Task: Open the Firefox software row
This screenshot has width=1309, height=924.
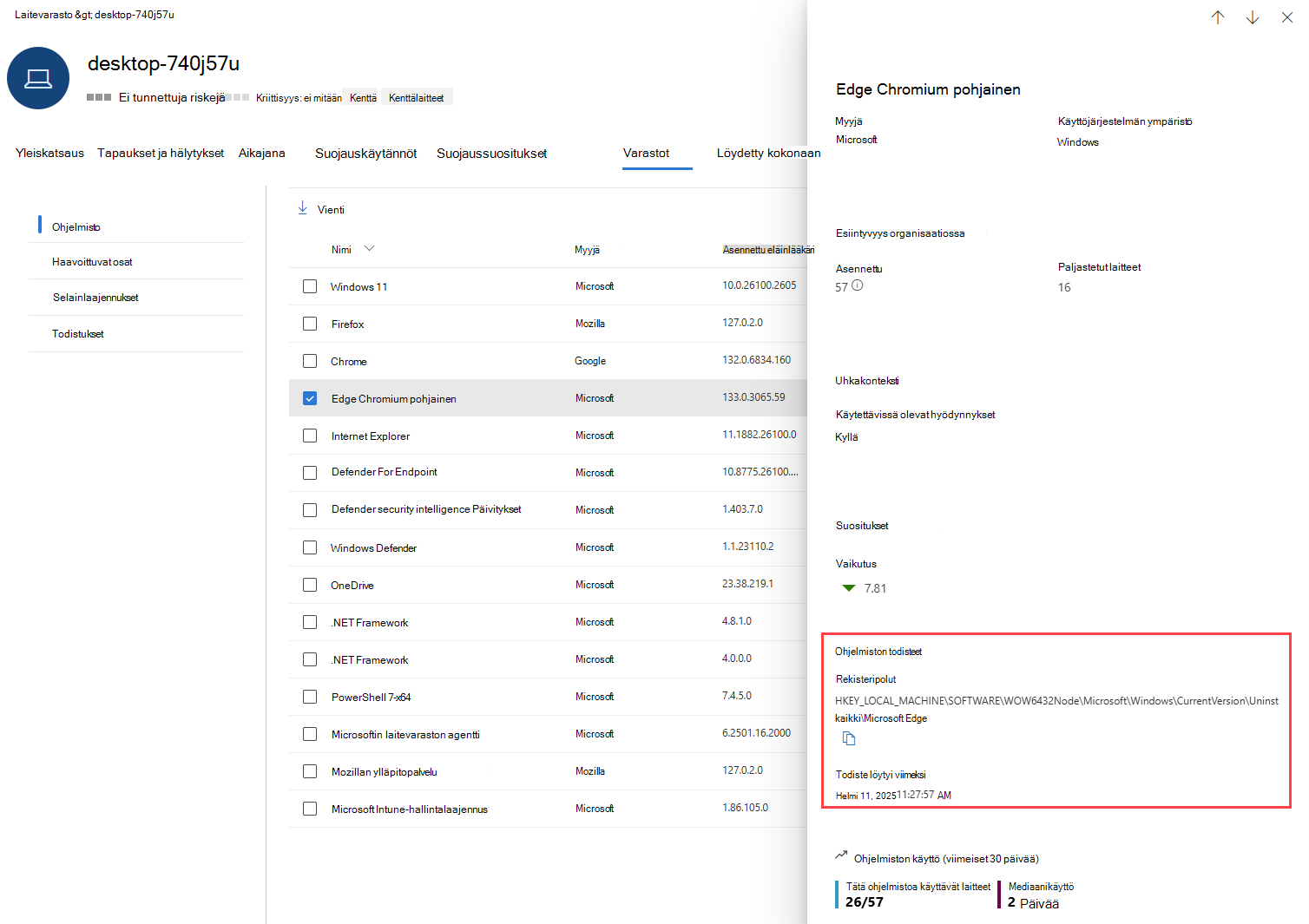Action: click(549, 324)
